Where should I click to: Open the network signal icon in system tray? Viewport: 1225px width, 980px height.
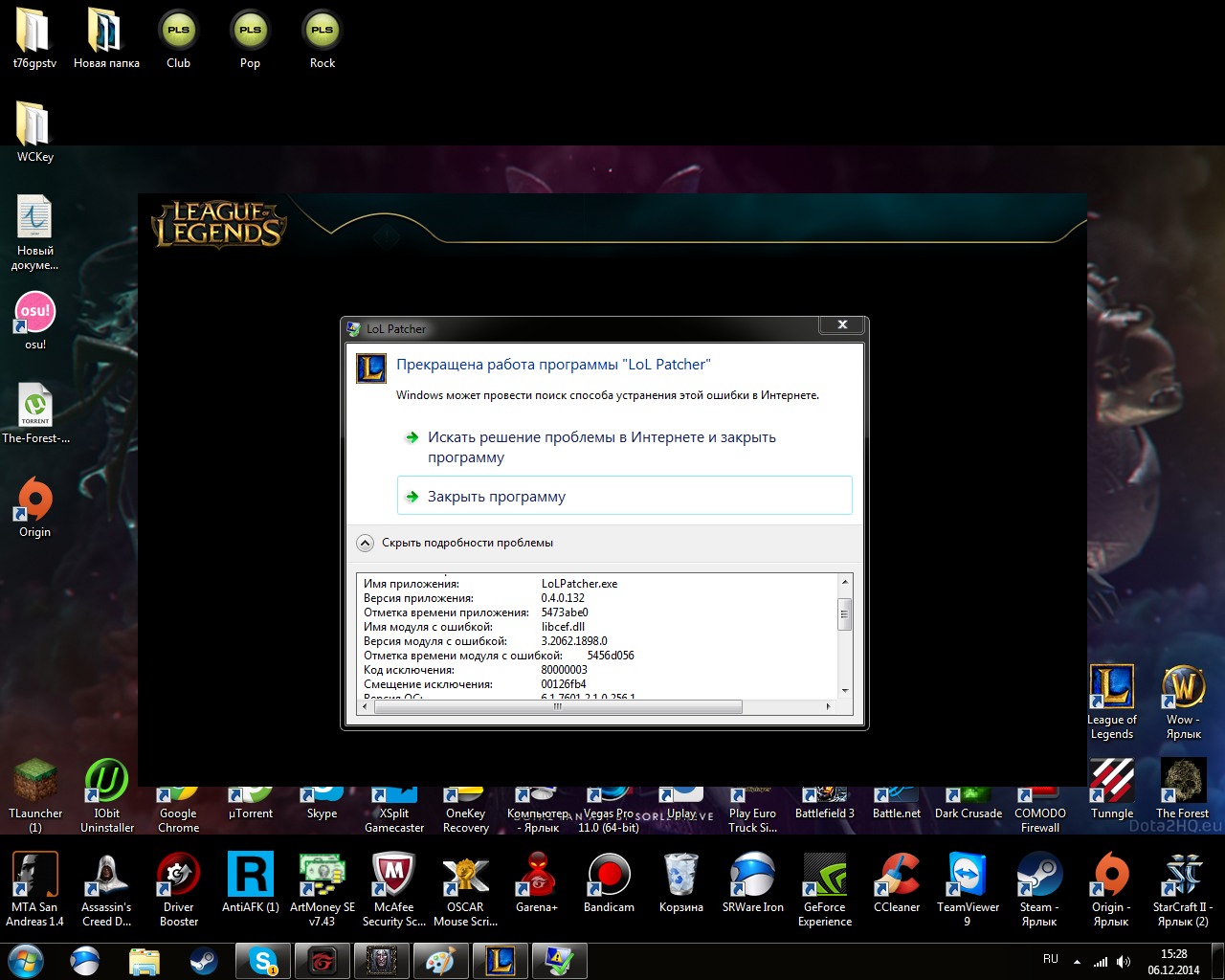(1101, 961)
